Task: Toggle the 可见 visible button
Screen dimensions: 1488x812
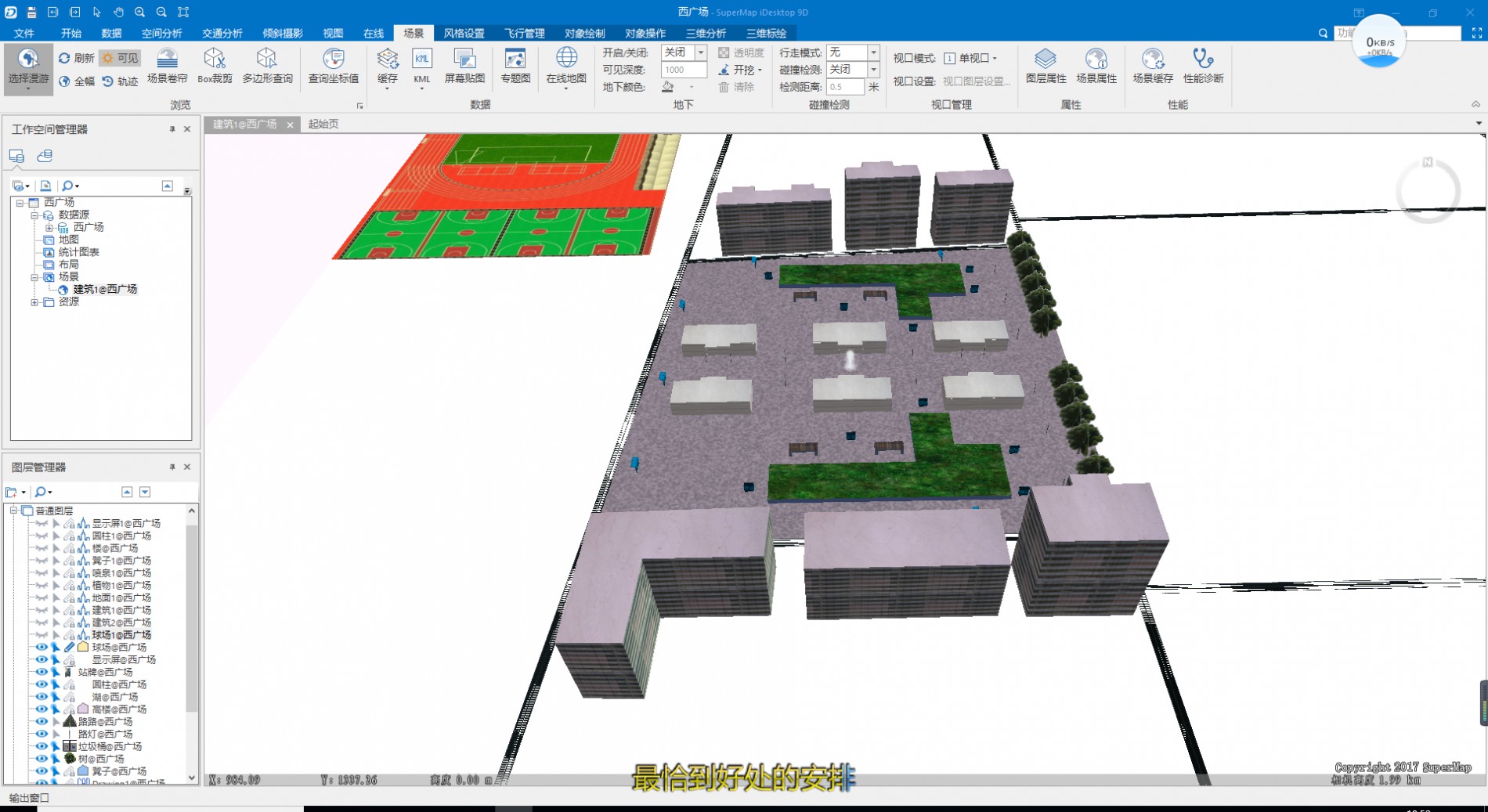Action: [x=120, y=58]
